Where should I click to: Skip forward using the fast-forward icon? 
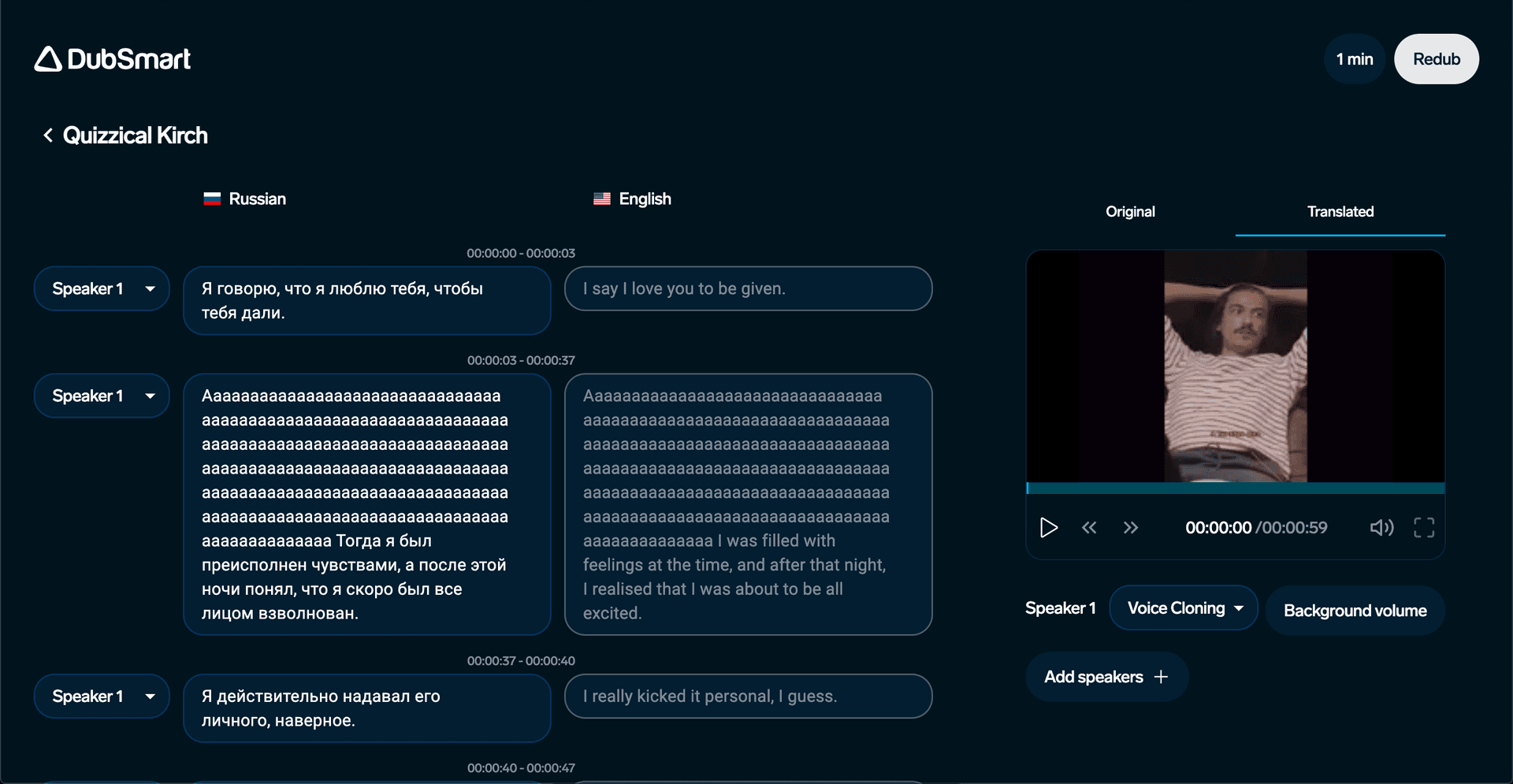[x=1131, y=527]
